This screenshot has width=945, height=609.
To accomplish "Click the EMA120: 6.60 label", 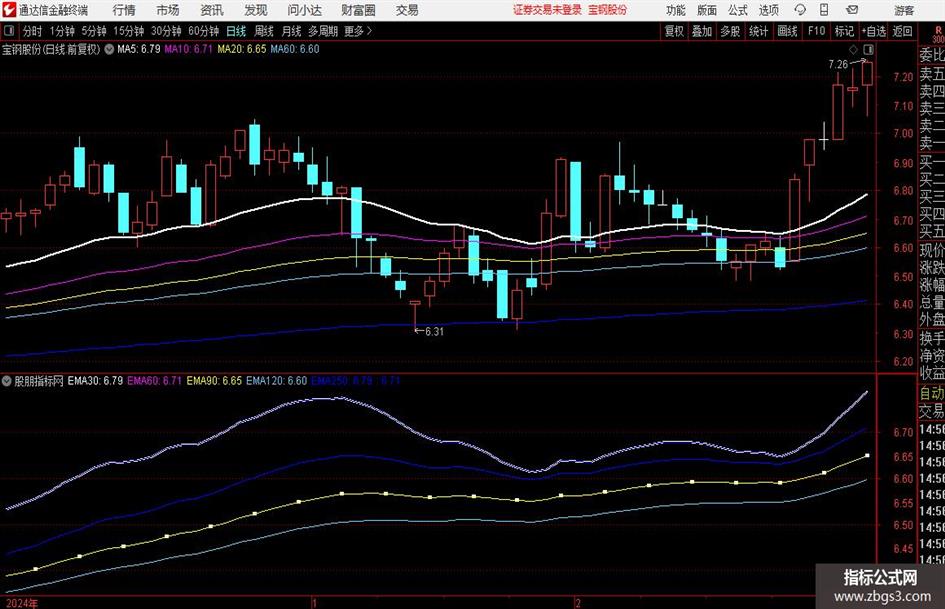I will click(x=277, y=381).
